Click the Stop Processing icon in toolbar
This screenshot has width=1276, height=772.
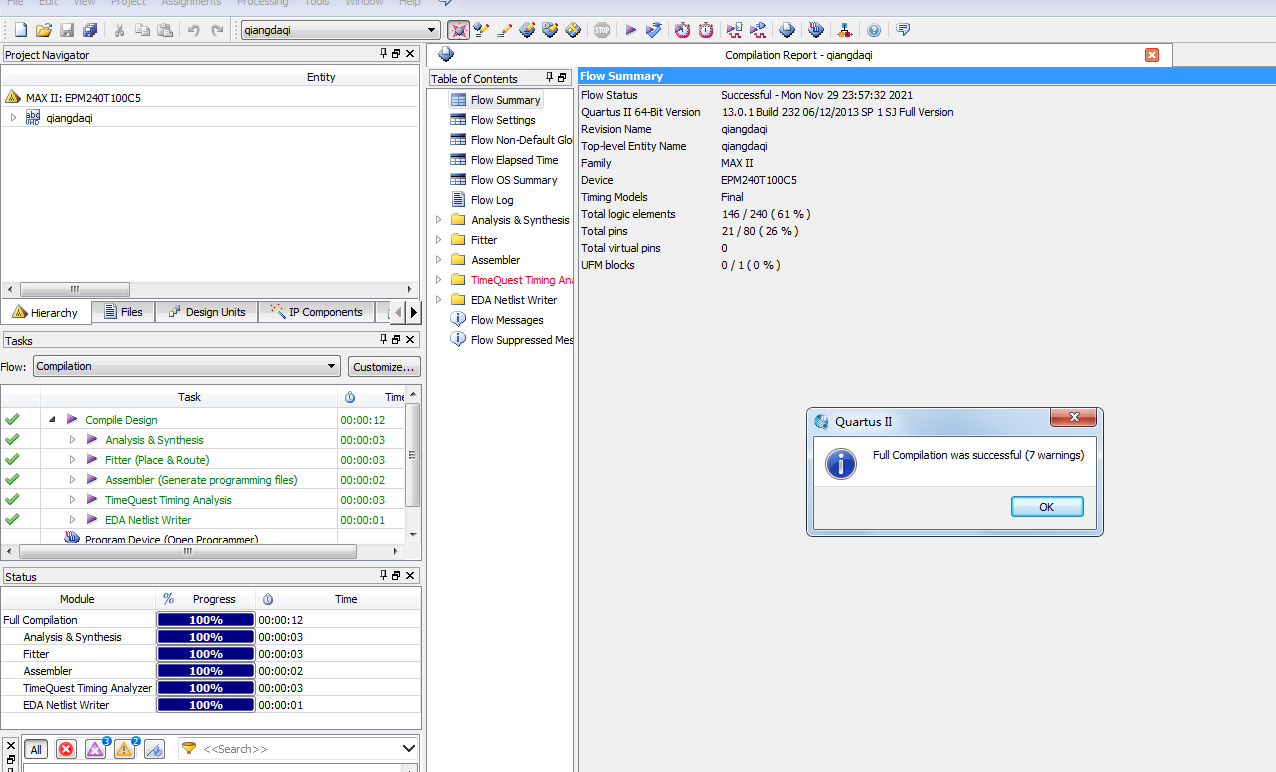point(601,30)
